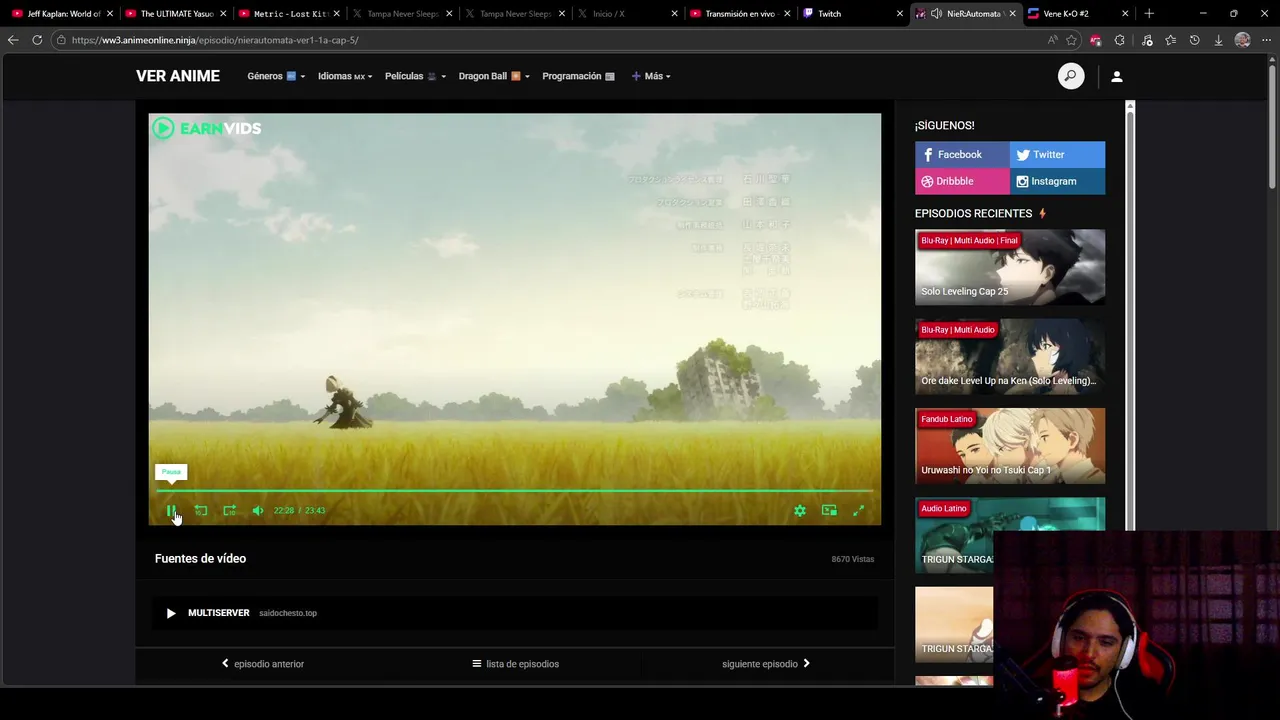The width and height of the screenshot is (1280, 720).
Task: Open the Instagram follow button
Action: point(1057,181)
